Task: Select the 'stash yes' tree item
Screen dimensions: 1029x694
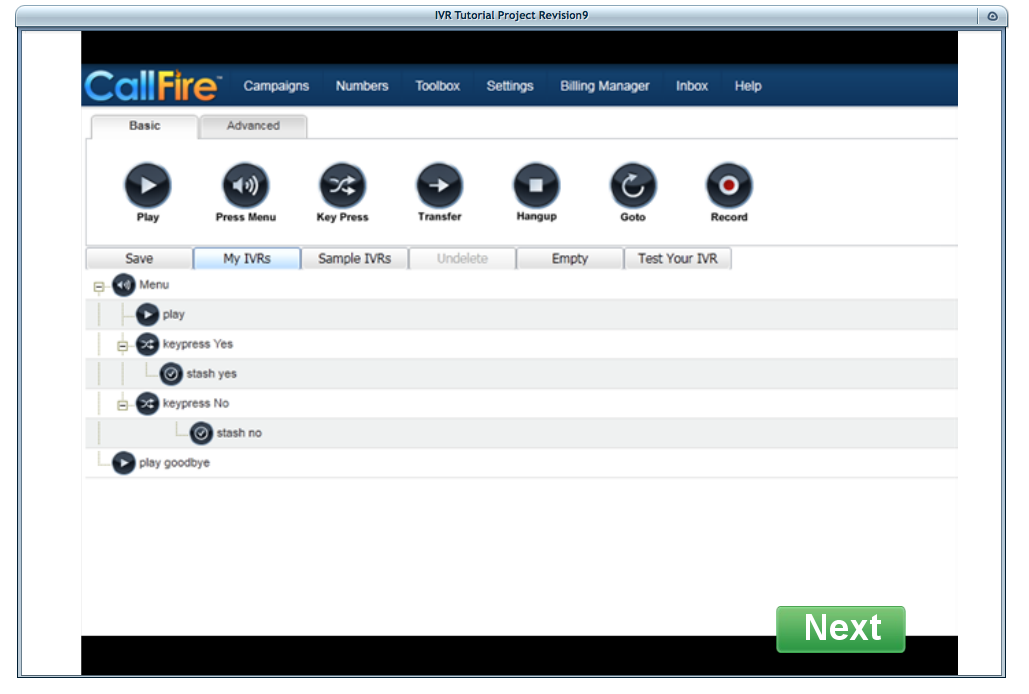Action: click(203, 373)
